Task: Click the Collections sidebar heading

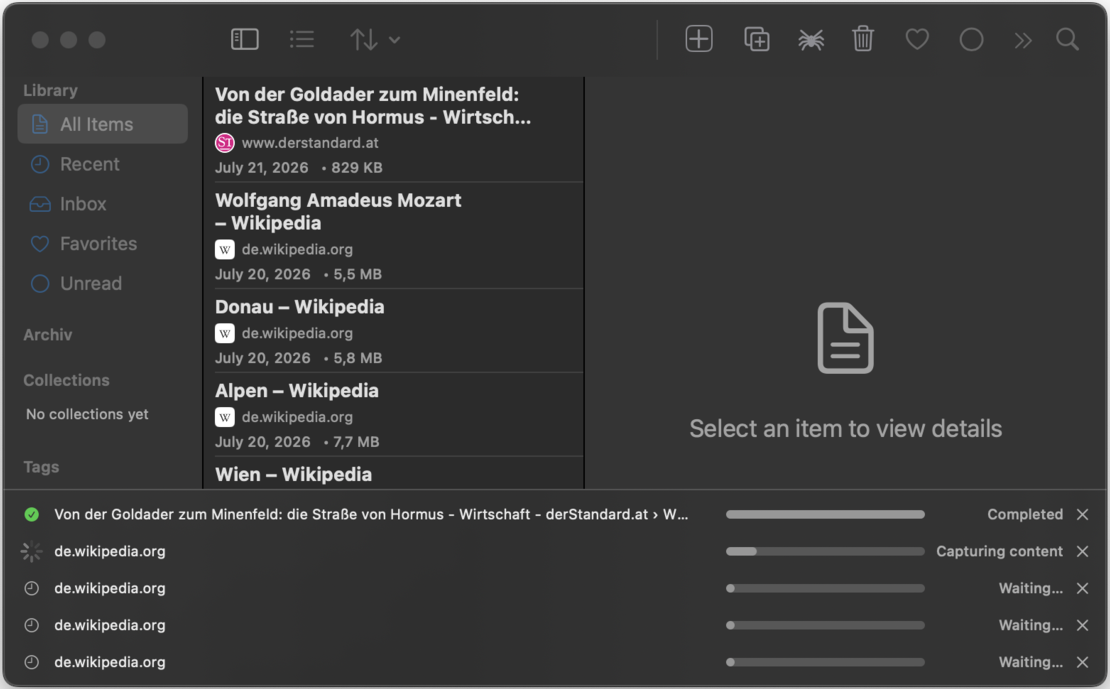Action: click(67, 380)
